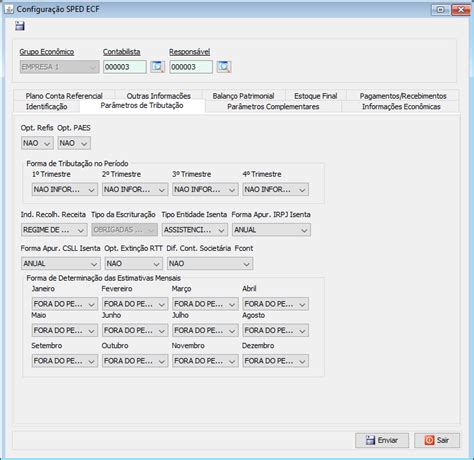Expand Forma Apur. IRPJ Isenta dropdown

coord(271,230)
